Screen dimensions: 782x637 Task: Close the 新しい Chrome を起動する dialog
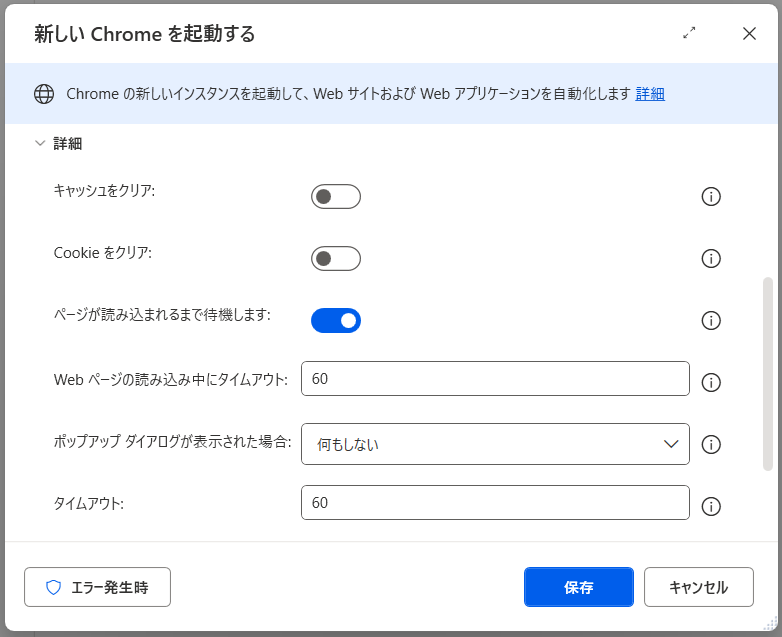[749, 33]
